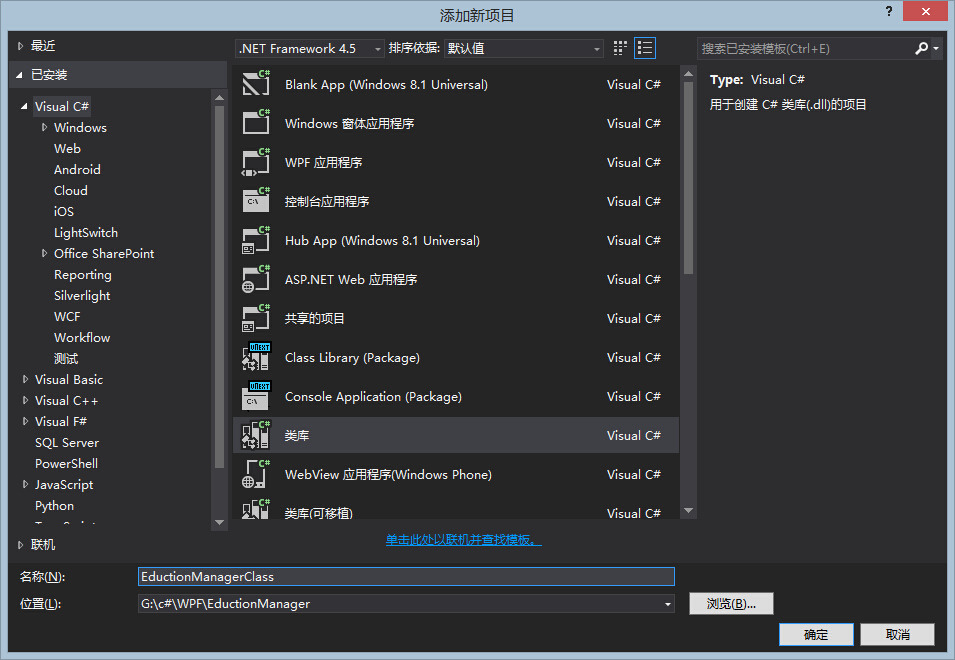Open the 位置 location path dropdown arrow

668,604
